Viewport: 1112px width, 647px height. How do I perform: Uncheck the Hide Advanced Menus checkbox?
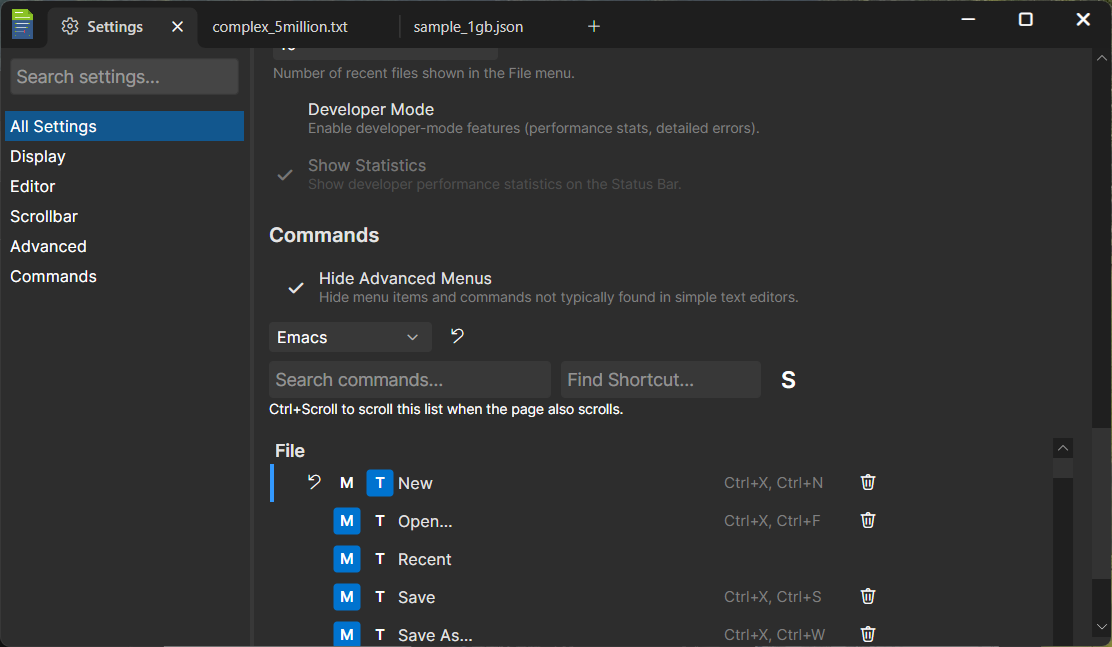coord(296,287)
